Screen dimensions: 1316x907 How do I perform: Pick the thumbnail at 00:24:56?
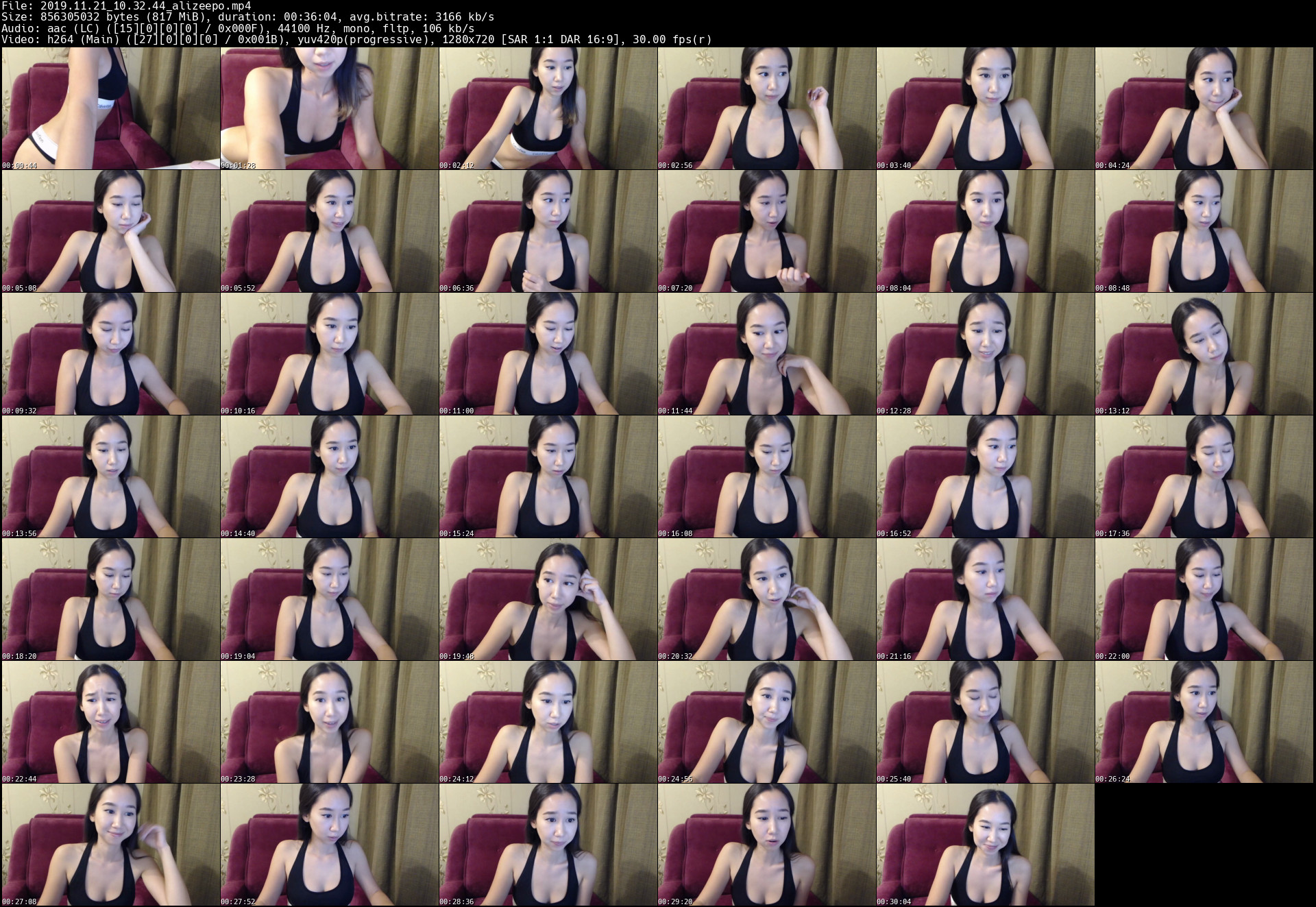point(766,722)
